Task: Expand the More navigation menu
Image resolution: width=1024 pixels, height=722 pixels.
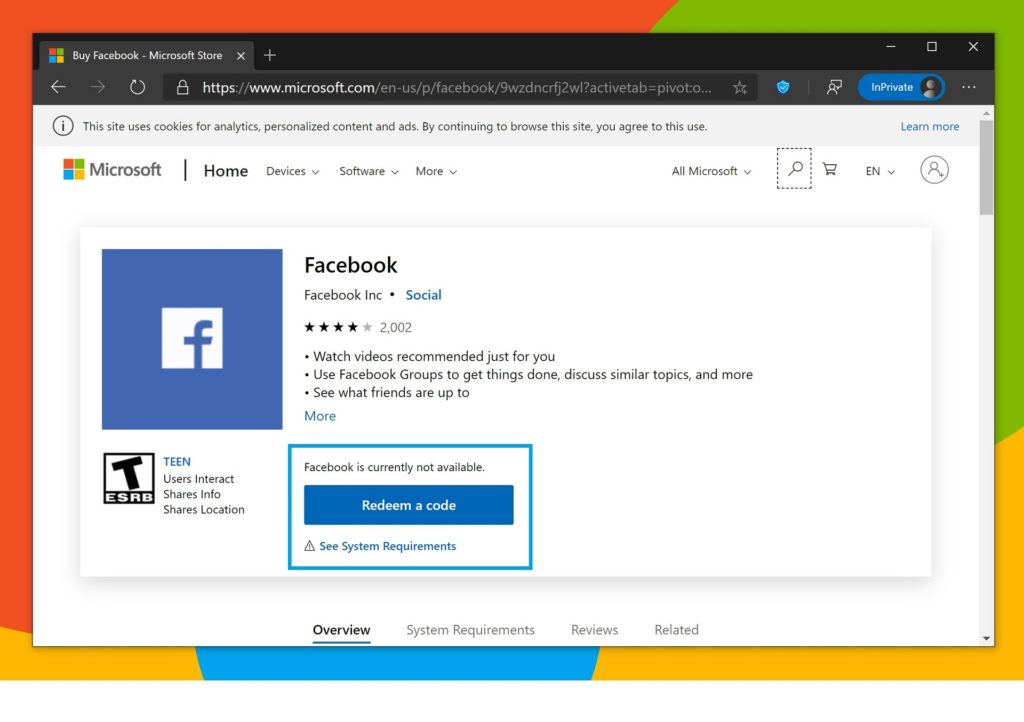Action: tap(436, 171)
